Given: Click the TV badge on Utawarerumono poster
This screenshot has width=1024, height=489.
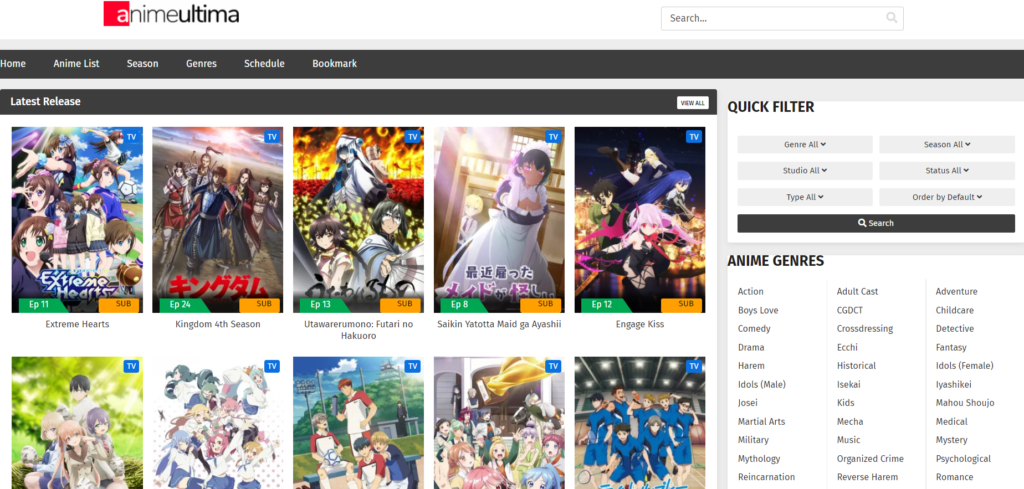Looking at the screenshot, I should click(412, 136).
